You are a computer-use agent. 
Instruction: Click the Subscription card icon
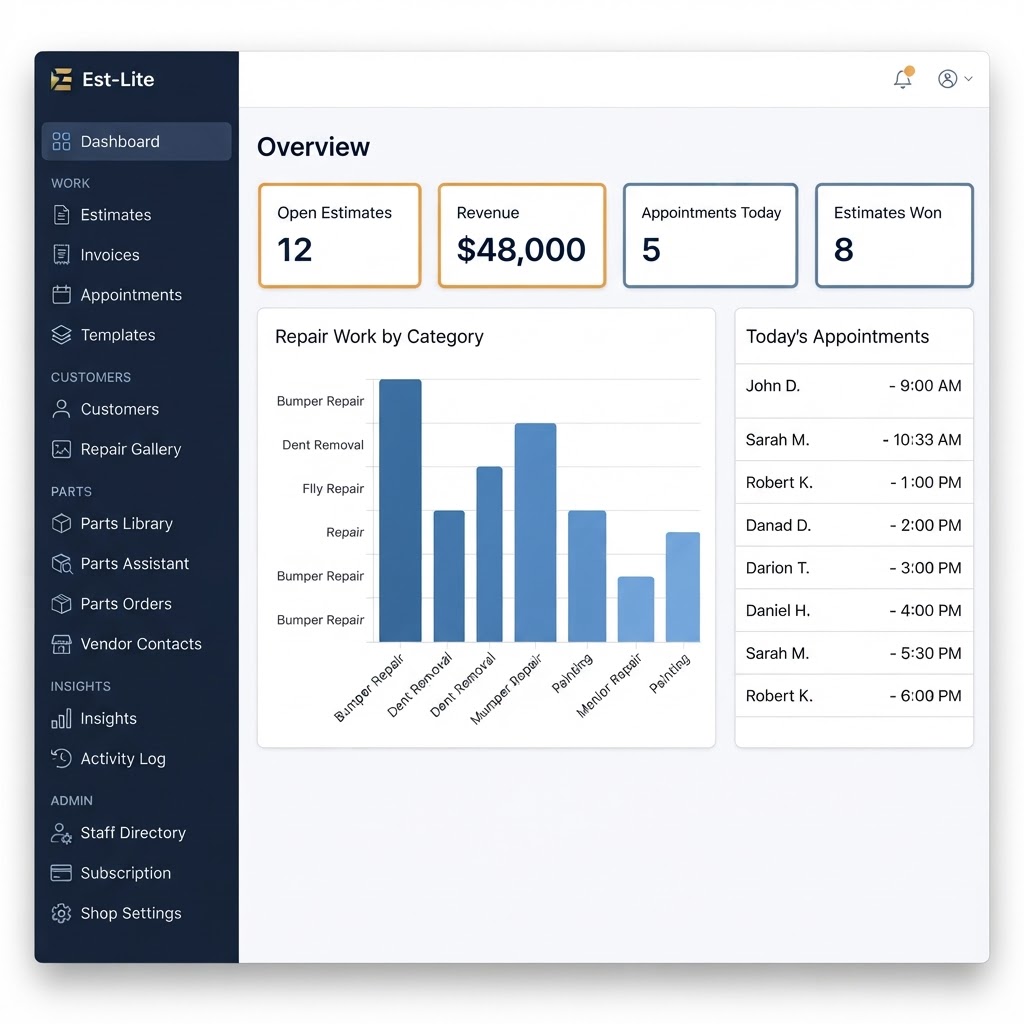click(x=61, y=873)
